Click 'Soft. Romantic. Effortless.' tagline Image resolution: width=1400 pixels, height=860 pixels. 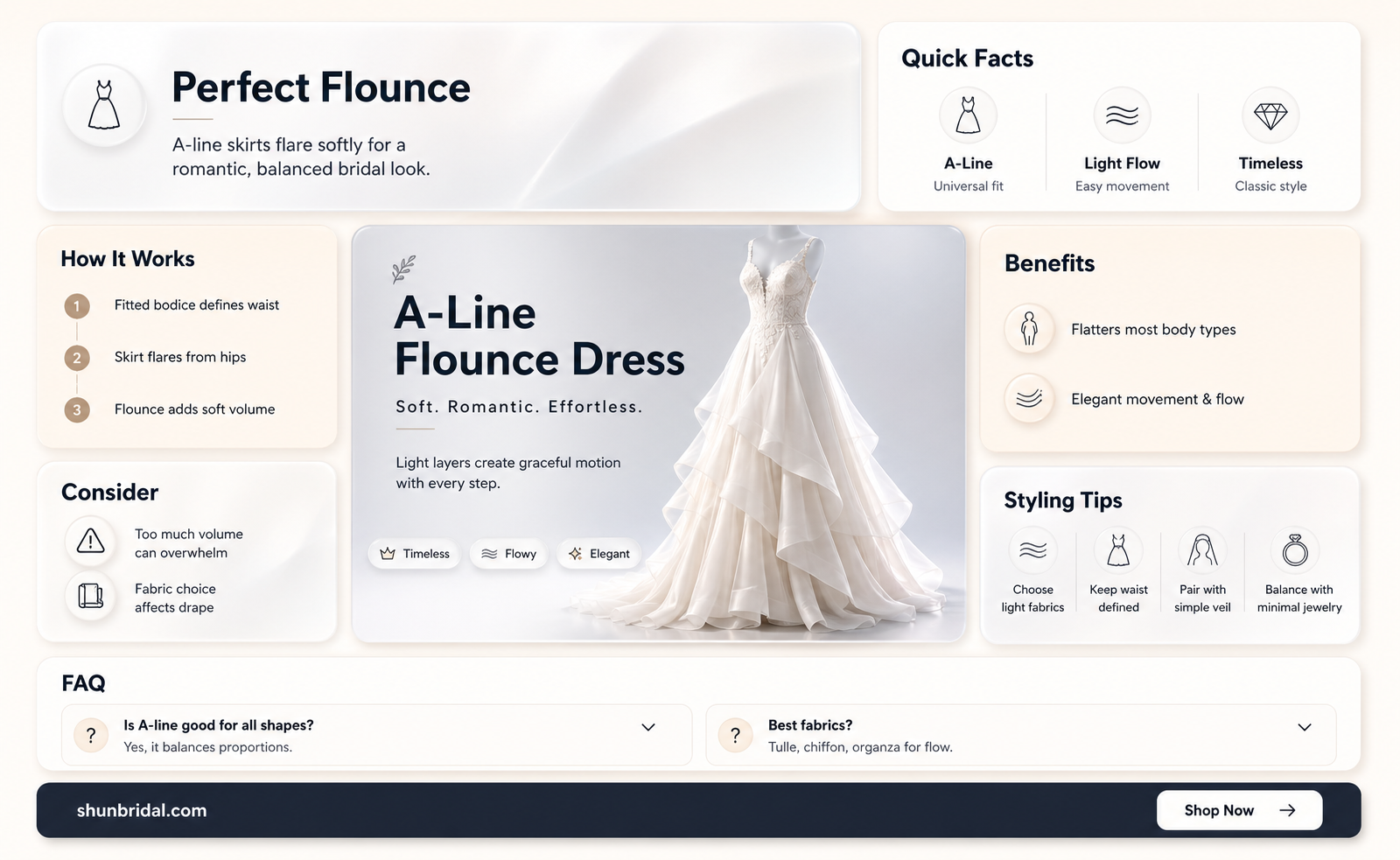coord(519,407)
